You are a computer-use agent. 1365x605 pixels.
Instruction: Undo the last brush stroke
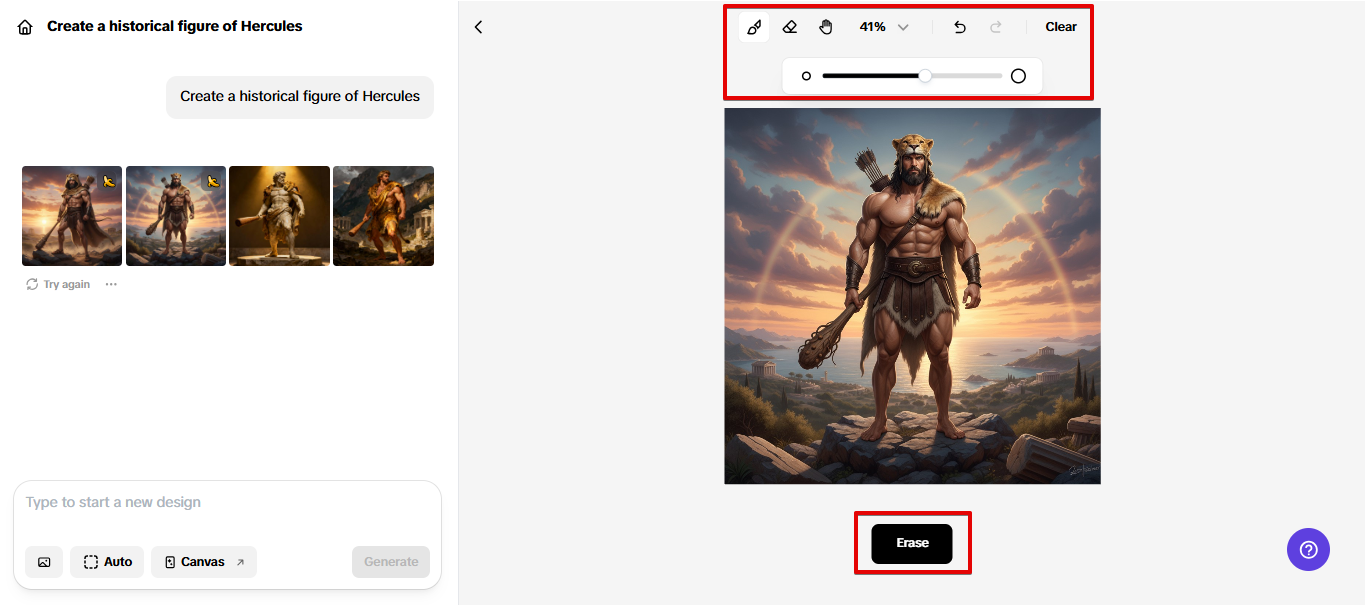point(960,27)
